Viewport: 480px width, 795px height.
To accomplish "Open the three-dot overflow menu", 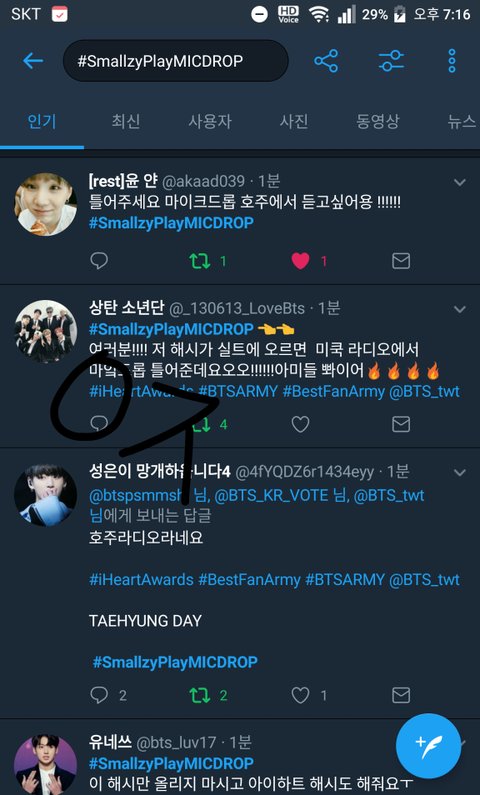I will tap(452, 61).
